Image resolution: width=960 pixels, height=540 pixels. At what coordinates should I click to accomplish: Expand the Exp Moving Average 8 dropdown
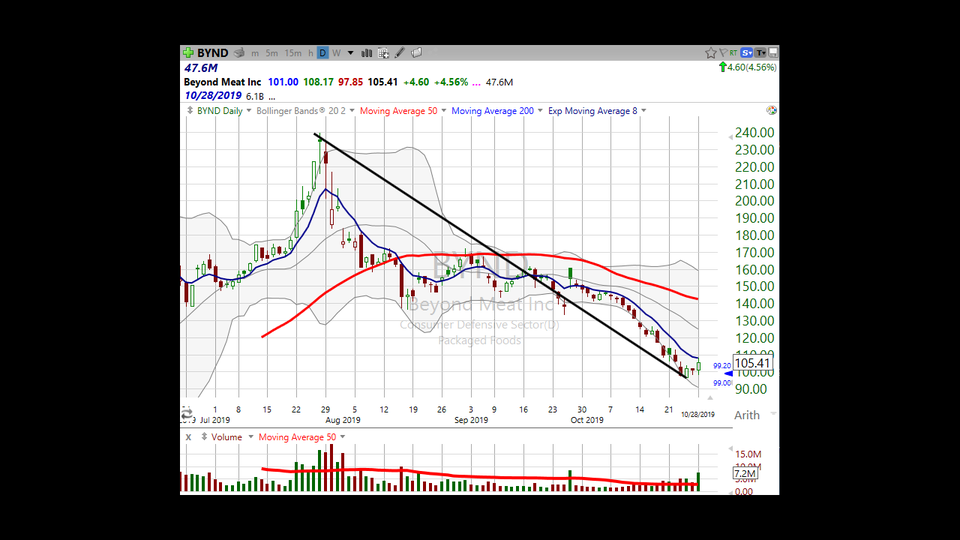pos(643,111)
